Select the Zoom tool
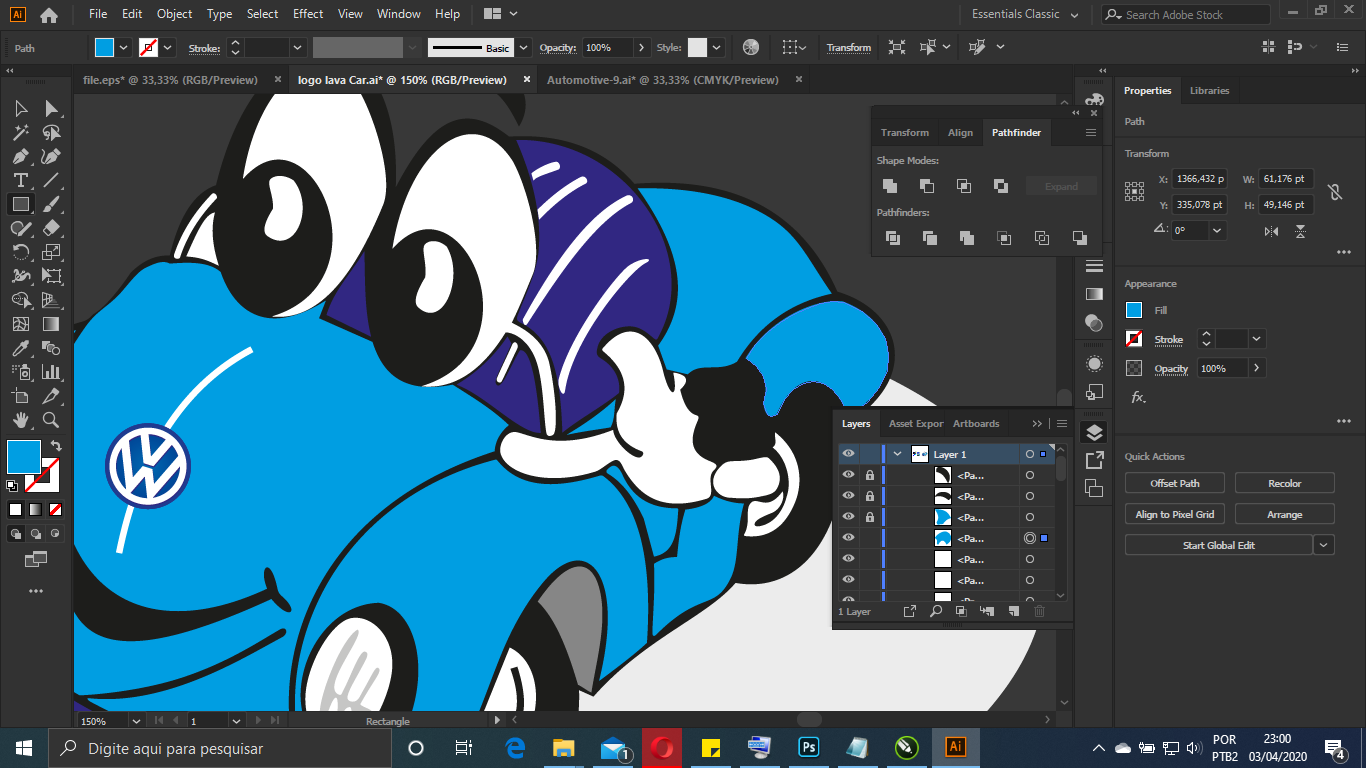The width and height of the screenshot is (1366, 768). pyautogui.click(x=52, y=420)
